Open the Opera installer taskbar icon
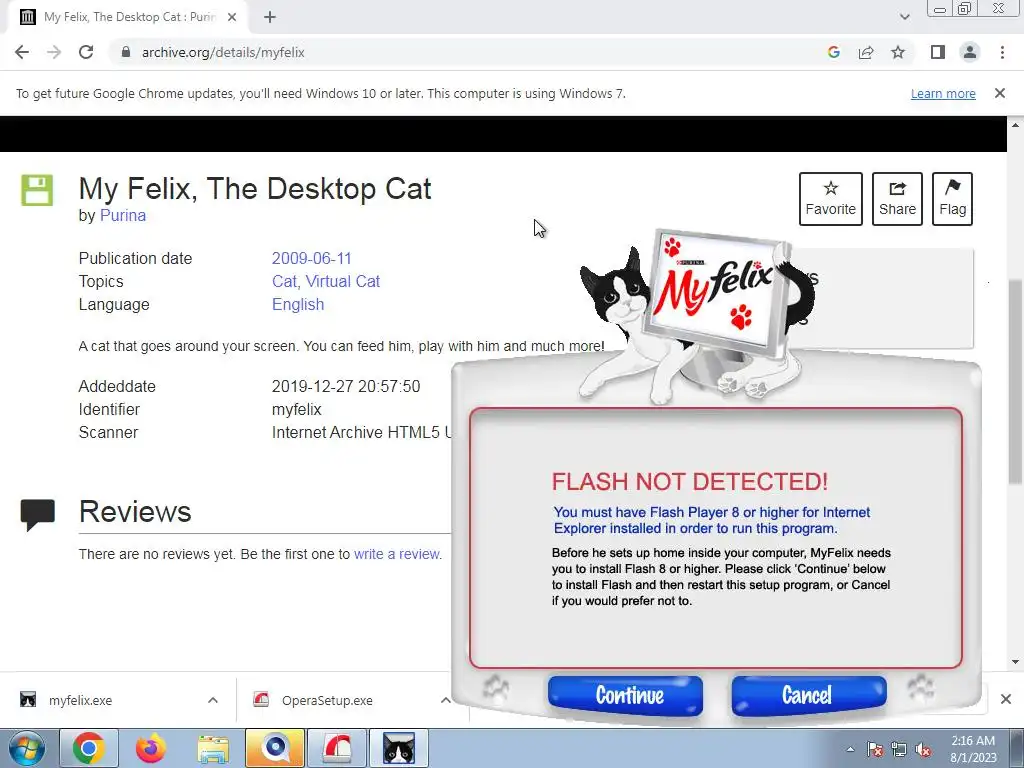 [337, 748]
